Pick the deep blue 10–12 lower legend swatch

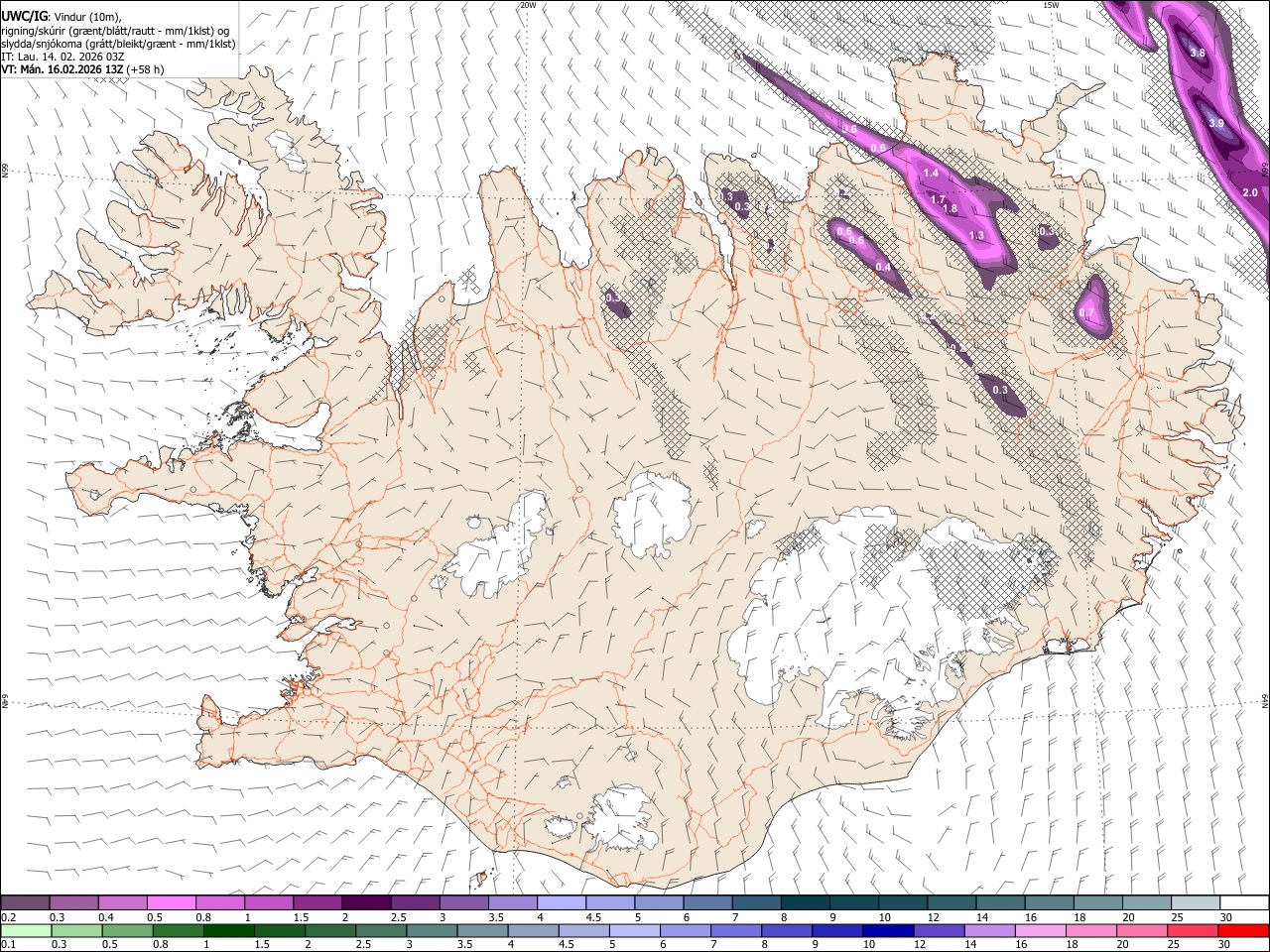pos(887,930)
